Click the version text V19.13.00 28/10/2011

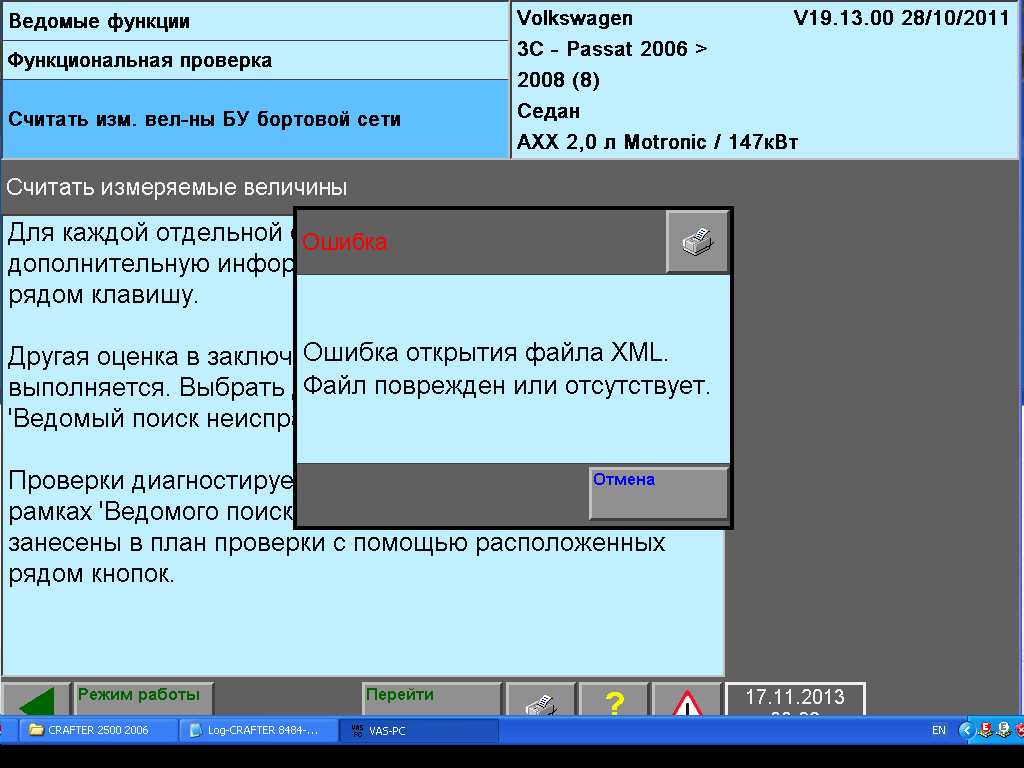pyautogui.click(x=902, y=18)
